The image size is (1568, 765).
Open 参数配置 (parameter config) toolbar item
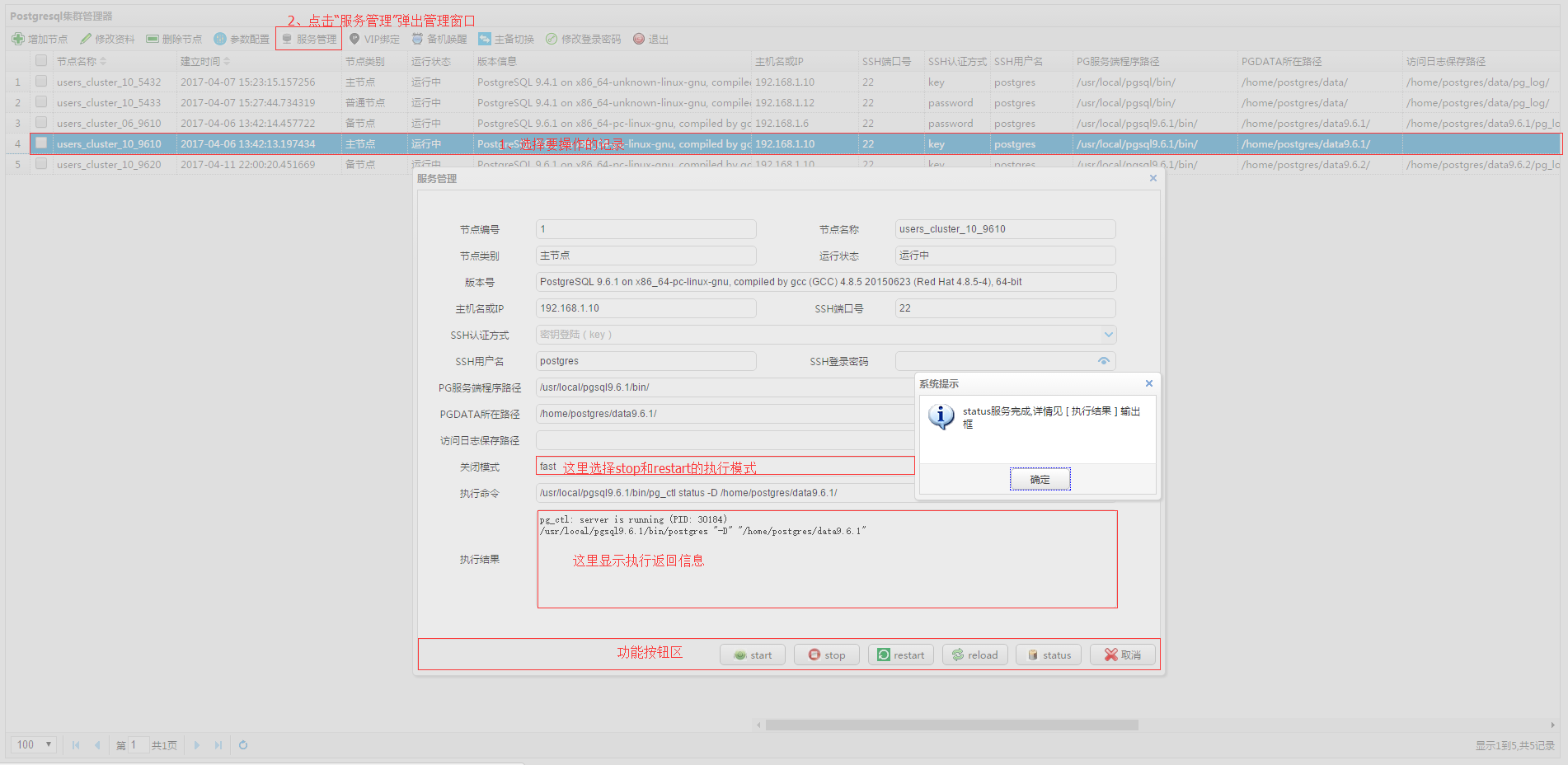click(x=242, y=39)
